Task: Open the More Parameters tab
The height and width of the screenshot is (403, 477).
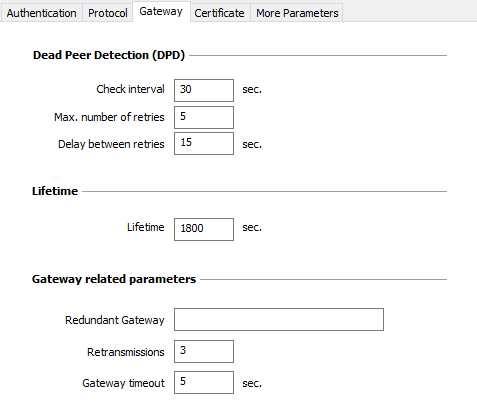Action: 297,13
